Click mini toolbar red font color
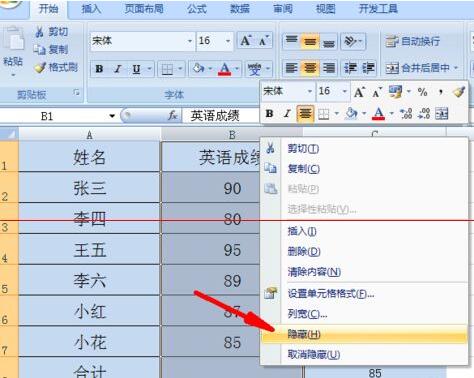Image resolution: width=474 pixels, height=378 pixels. click(x=378, y=114)
